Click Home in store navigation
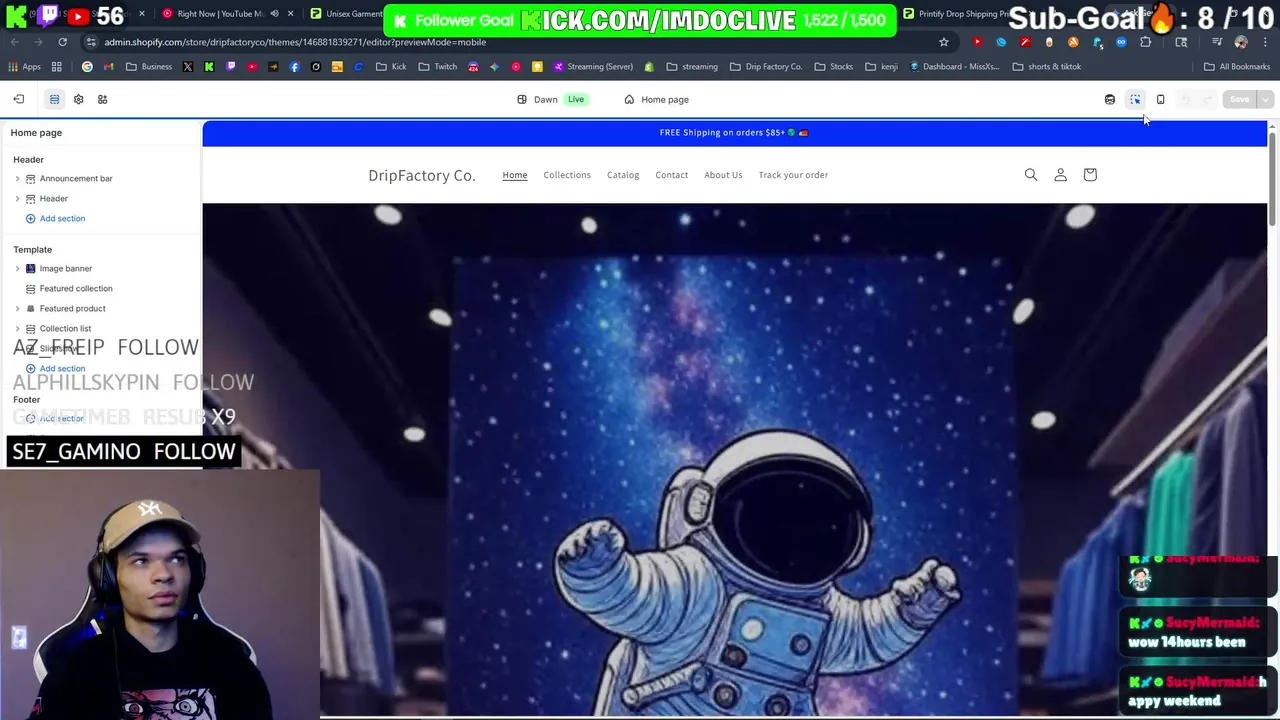 tap(515, 175)
